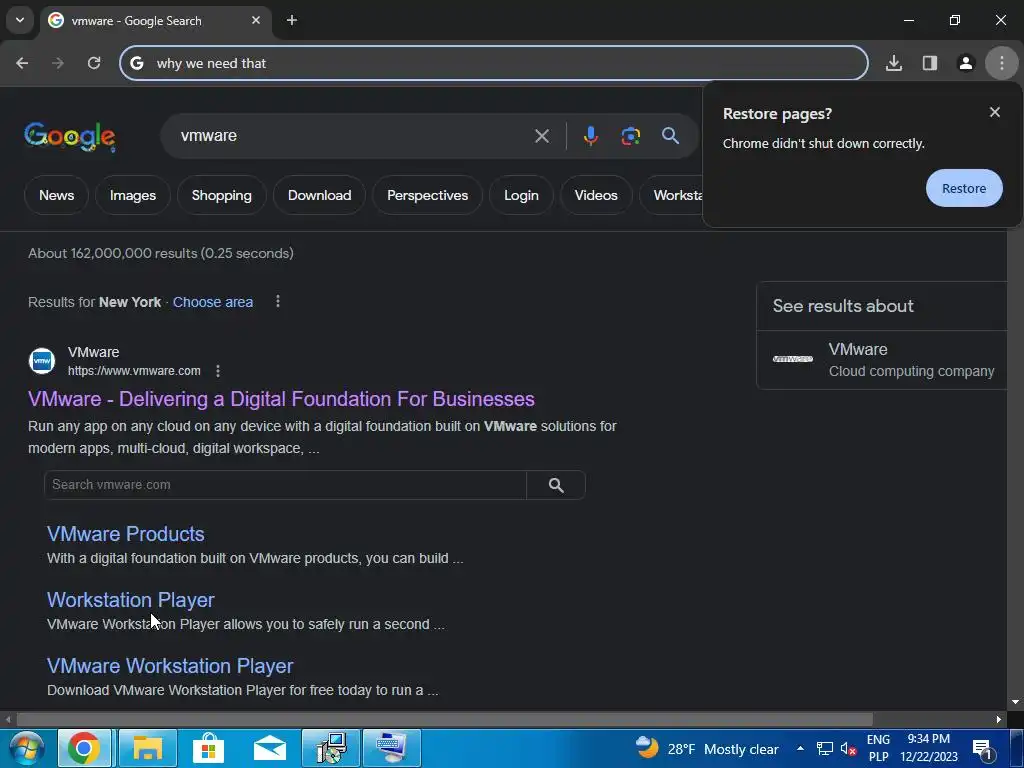Click the vertical scrollbar down arrow
1024x768 pixels.
(x=1015, y=702)
